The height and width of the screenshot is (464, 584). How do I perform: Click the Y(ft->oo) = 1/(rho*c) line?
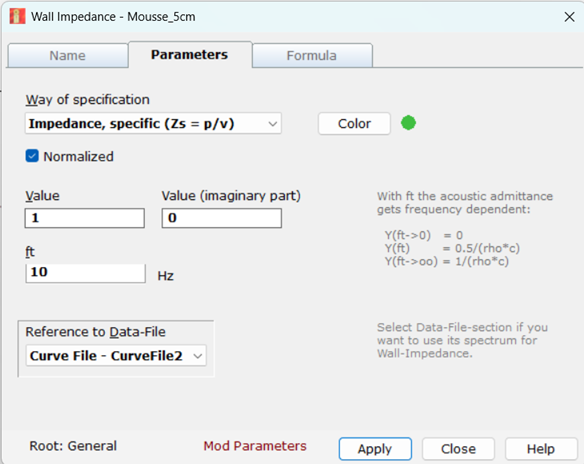pos(447,261)
